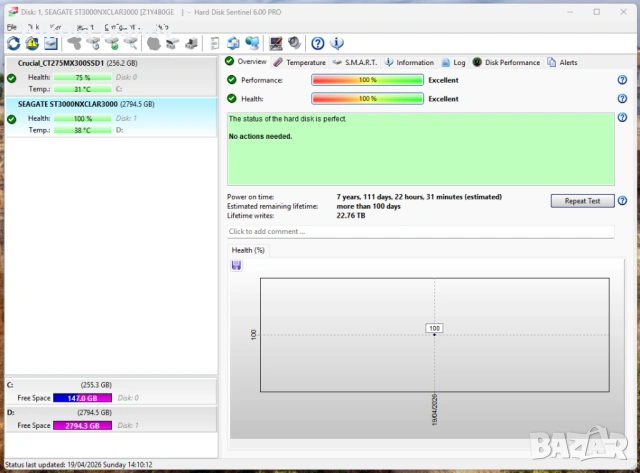Image resolution: width=640 pixels, height=473 pixels.
Task: Click the Health 100 % gradient bar
Action: [x=367, y=99]
